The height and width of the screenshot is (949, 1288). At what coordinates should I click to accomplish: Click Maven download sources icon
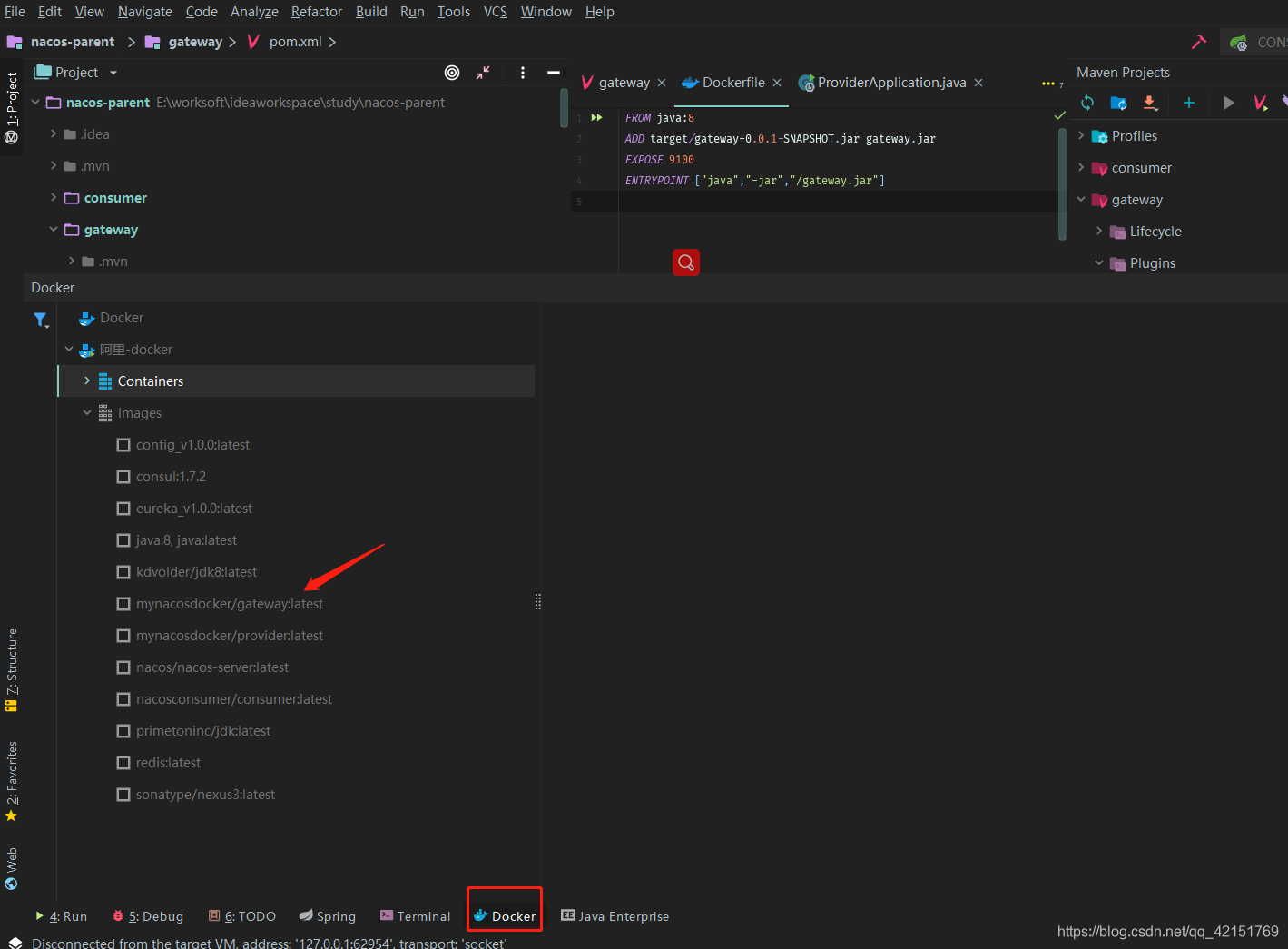pos(1150,103)
